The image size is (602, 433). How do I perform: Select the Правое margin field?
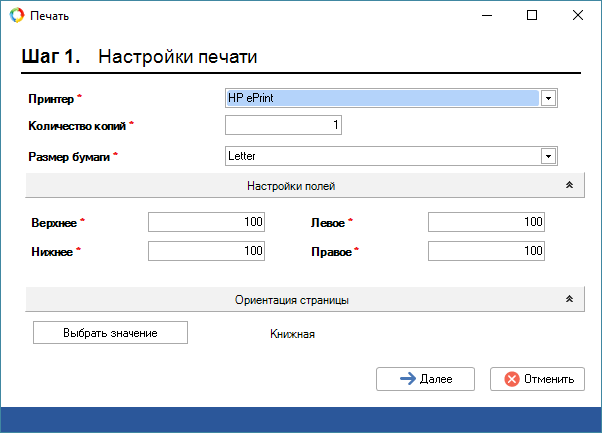click(x=486, y=250)
